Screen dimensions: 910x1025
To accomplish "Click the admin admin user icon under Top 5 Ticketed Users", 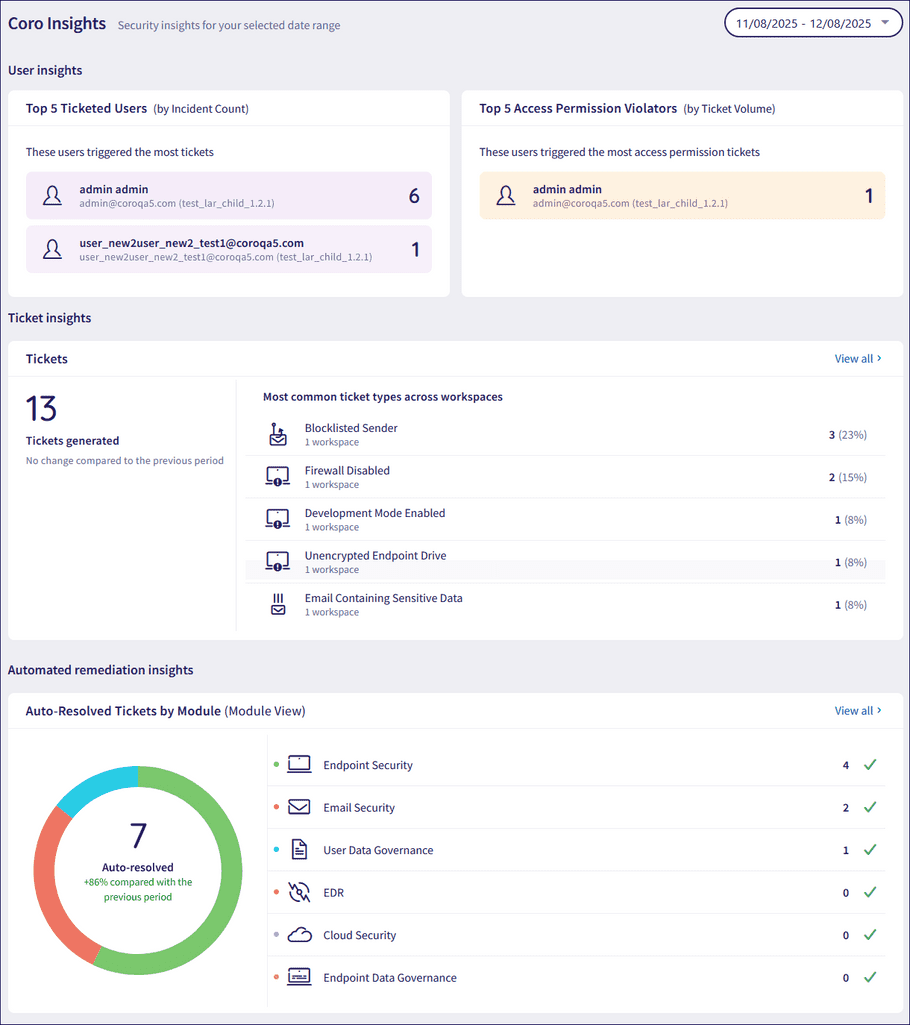I will (x=52, y=196).
